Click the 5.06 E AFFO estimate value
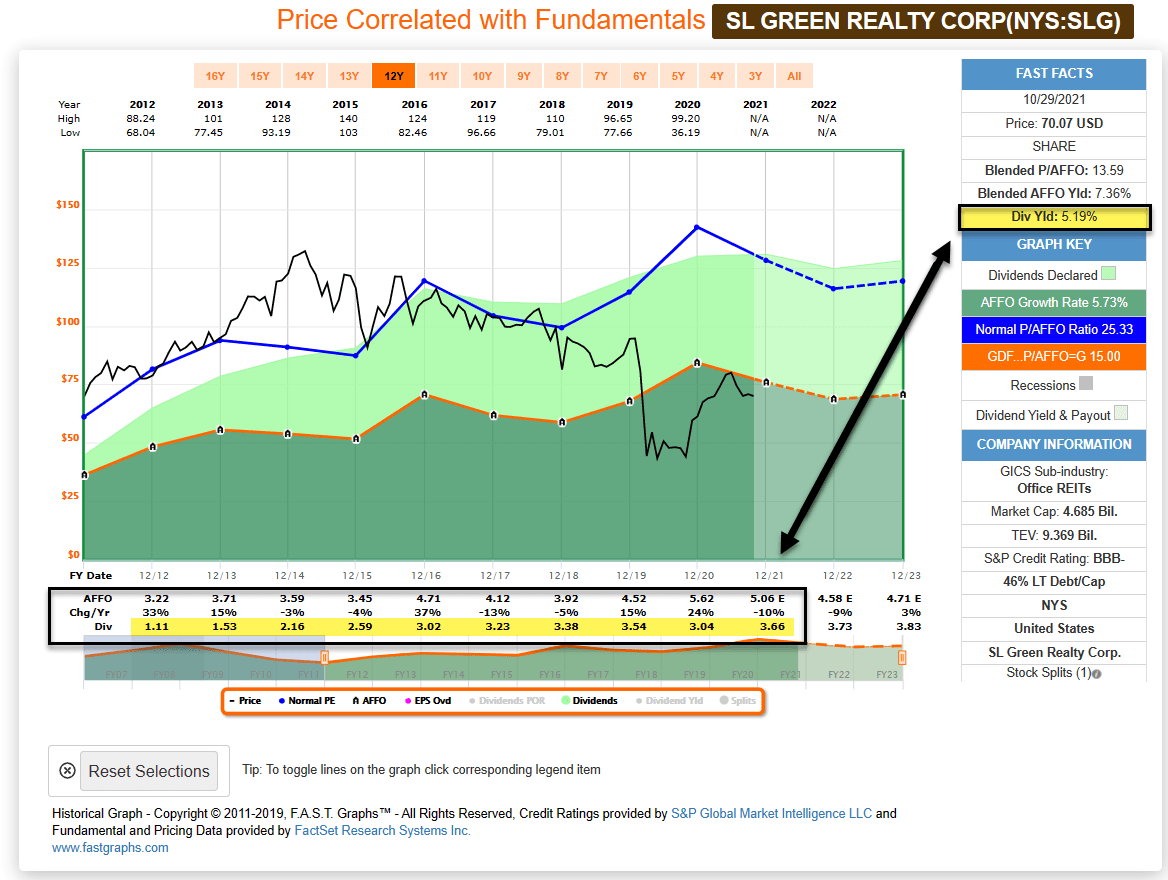 tap(767, 598)
